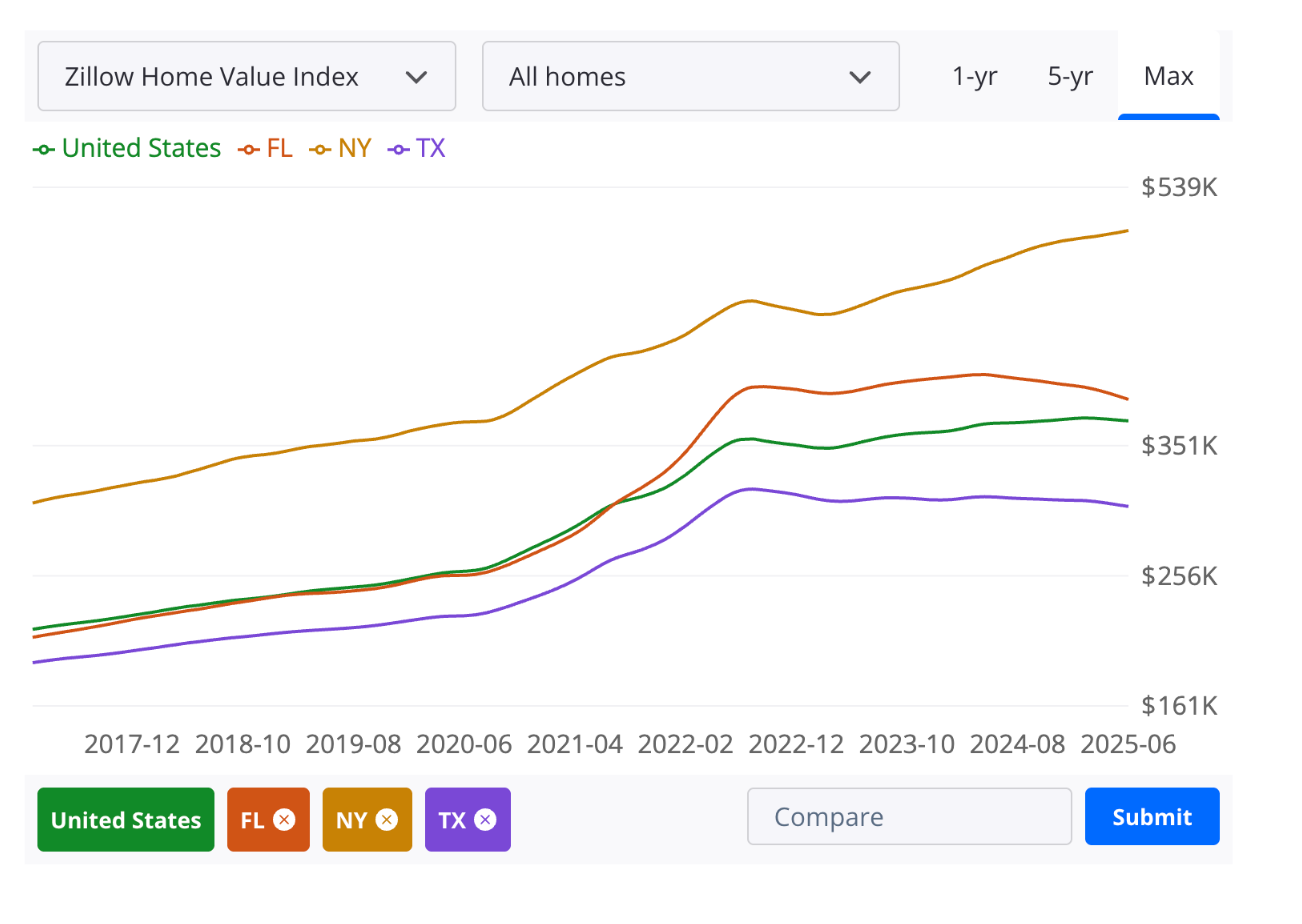
Task: Toggle TX series label in legend
Action: pos(430,149)
